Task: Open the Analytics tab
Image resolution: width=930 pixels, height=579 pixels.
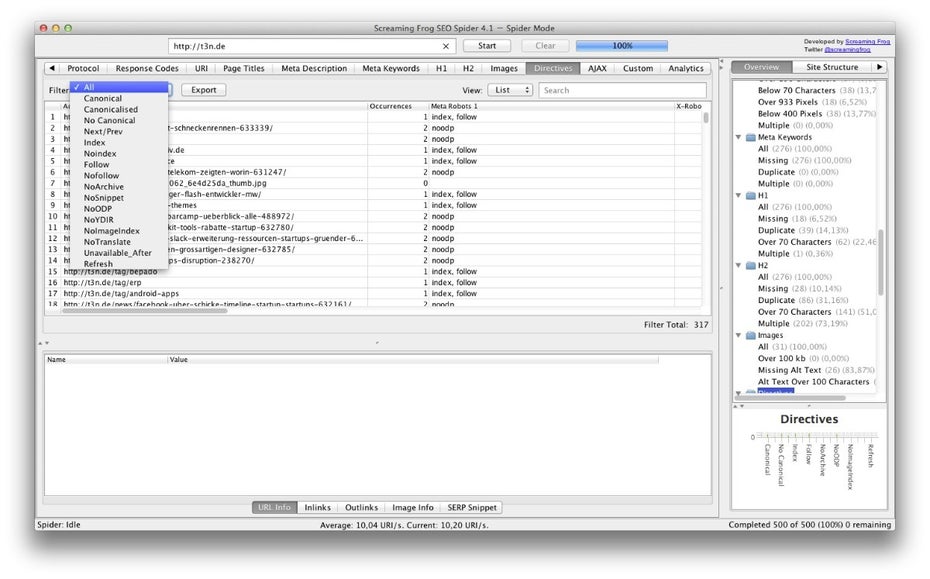Action: click(686, 68)
